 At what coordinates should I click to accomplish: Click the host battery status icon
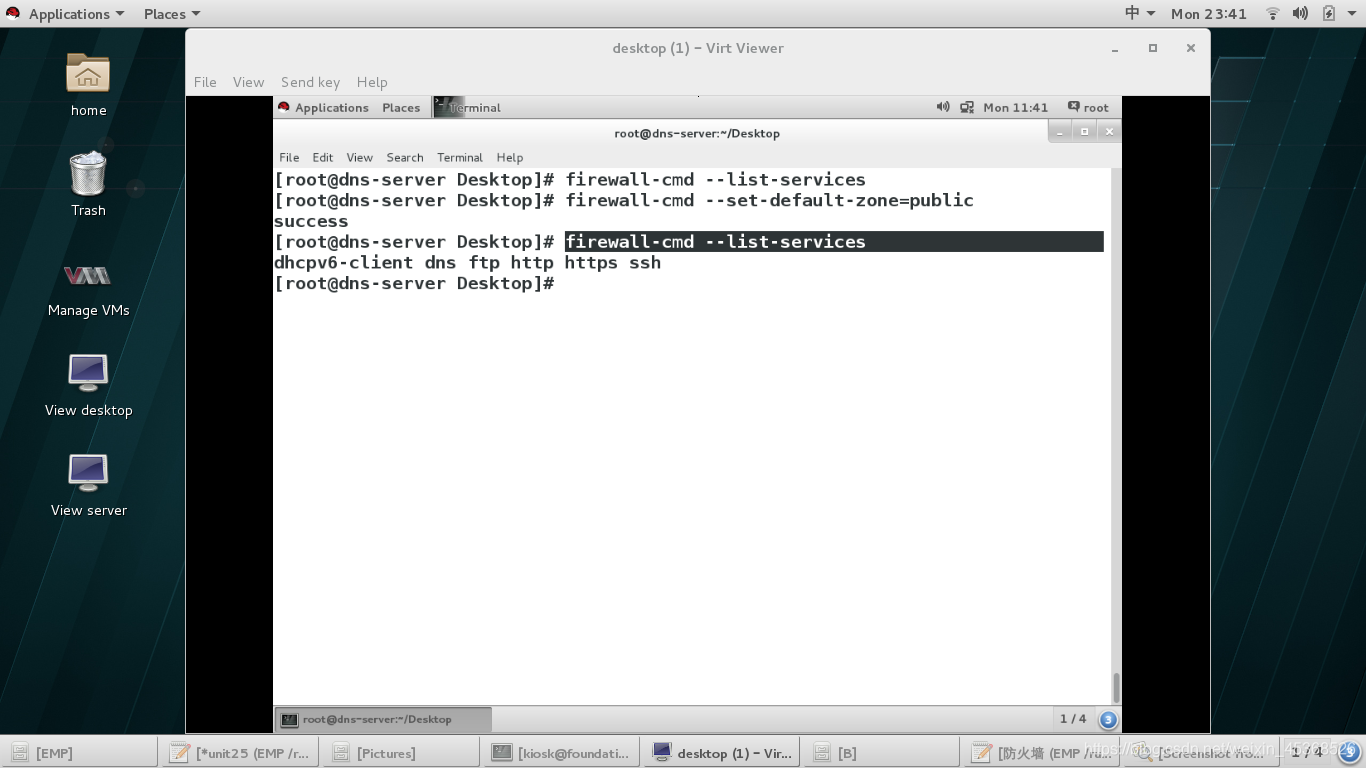point(1328,14)
